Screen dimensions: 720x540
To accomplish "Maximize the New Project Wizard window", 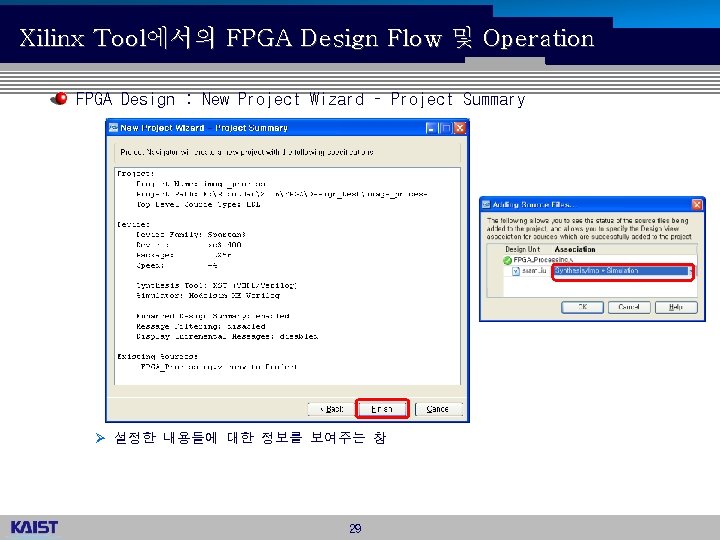I will coord(445,128).
